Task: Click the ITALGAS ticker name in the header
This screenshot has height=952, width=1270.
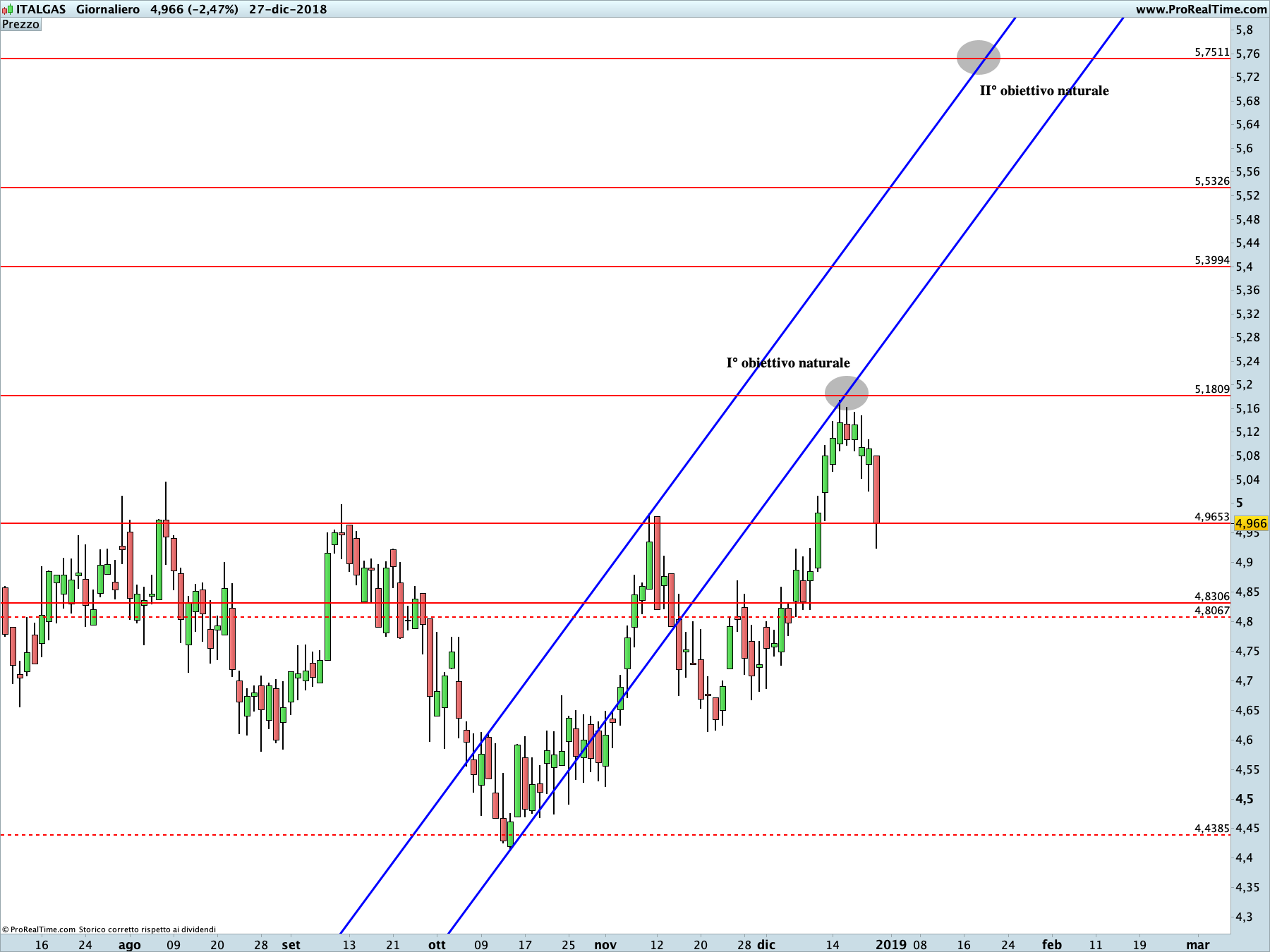Action: point(41,9)
